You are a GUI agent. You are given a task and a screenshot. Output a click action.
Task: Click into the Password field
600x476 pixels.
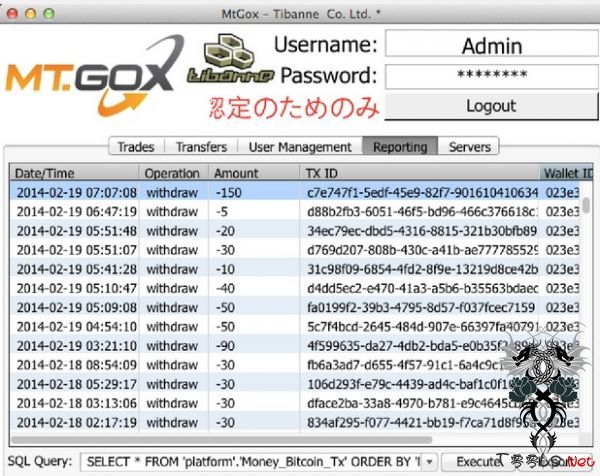coord(491,75)
